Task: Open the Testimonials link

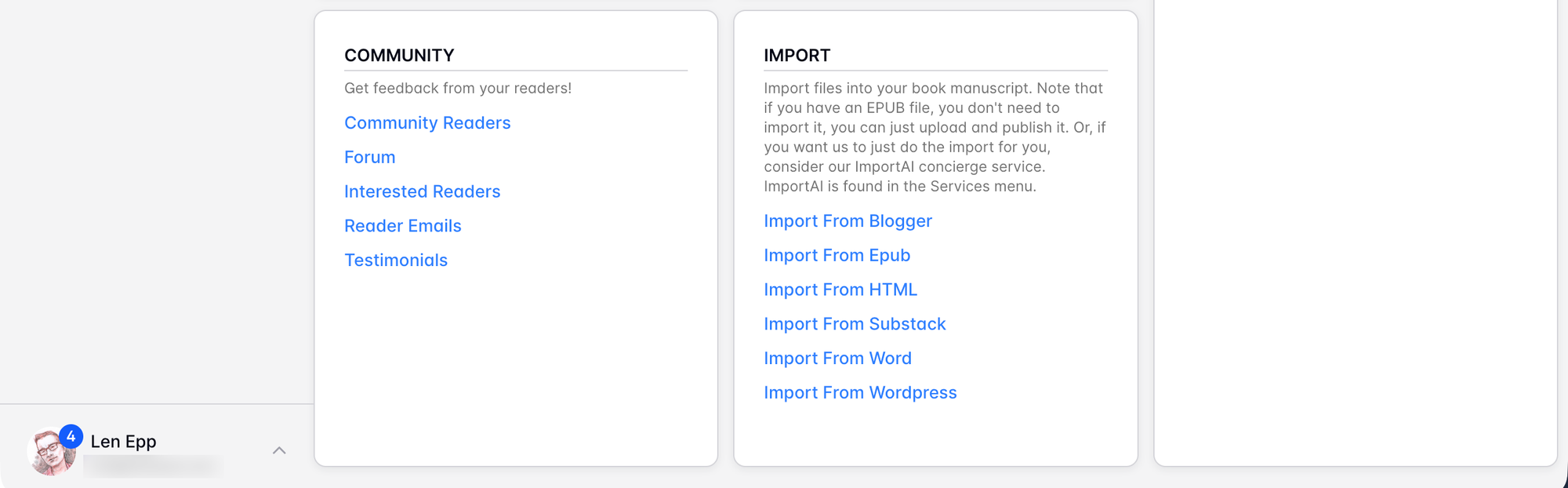Action: pyautogui.click(x=396, y=260)
